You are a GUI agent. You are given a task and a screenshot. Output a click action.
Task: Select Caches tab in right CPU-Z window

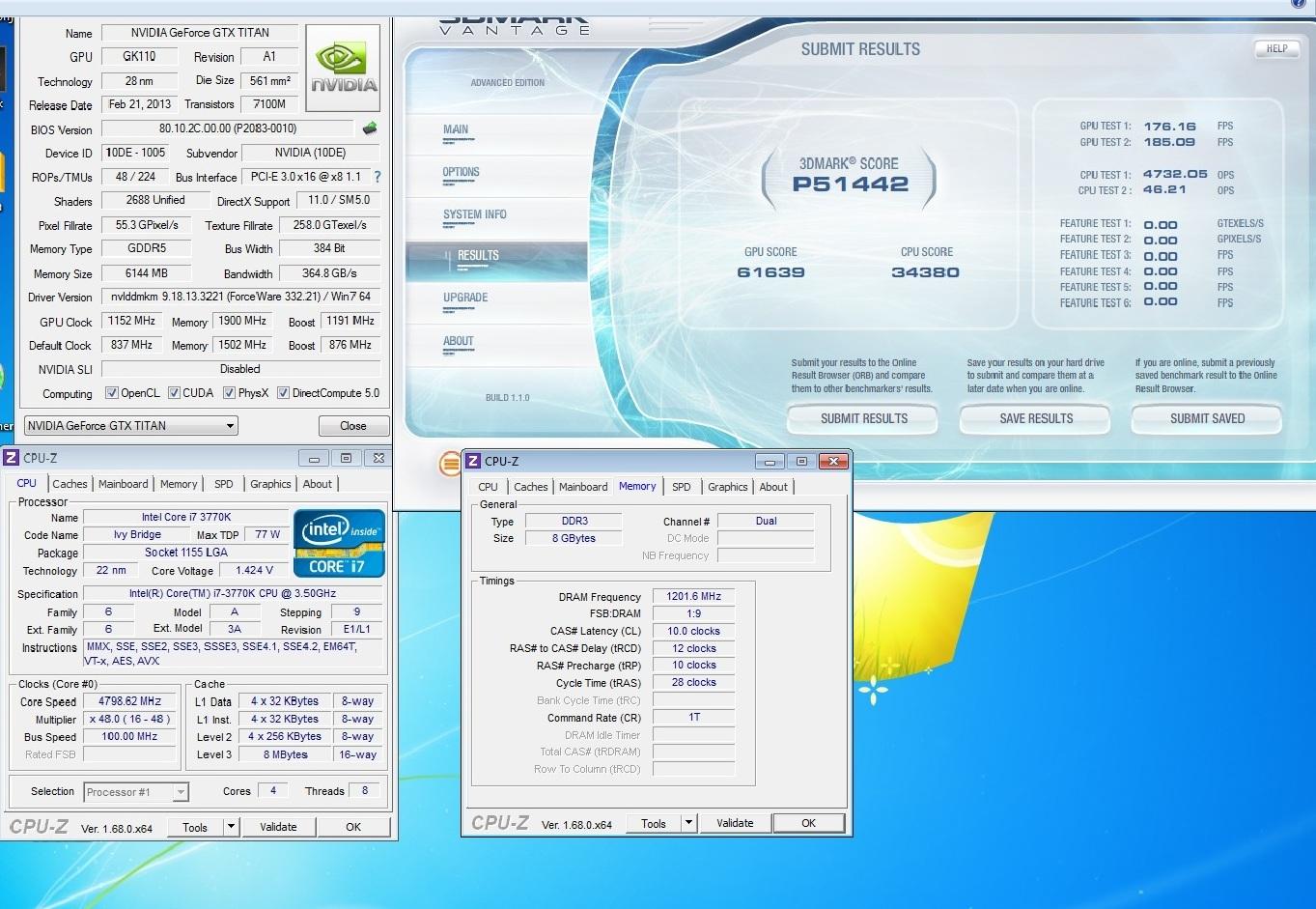[531, 487]
